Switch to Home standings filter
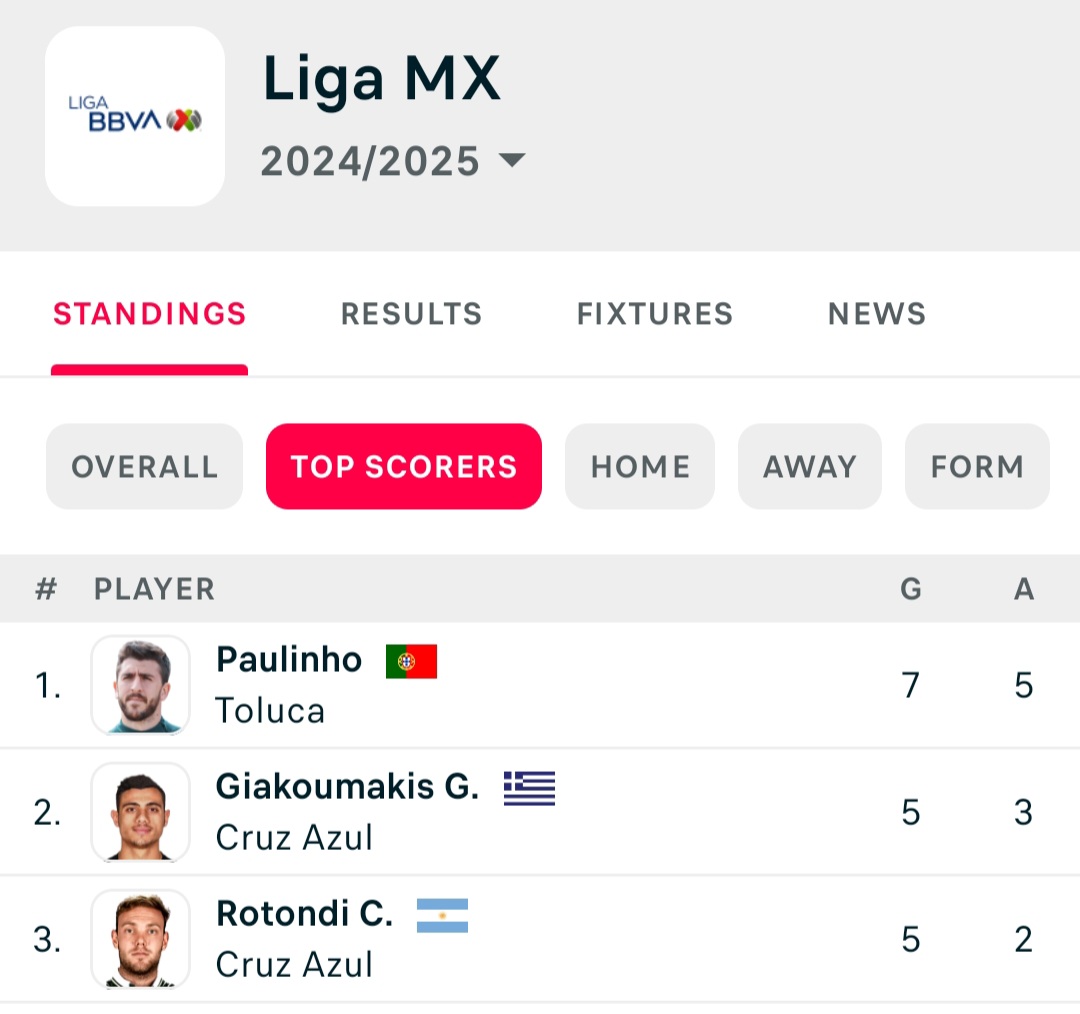1080x1014 pixels. (640, 467)
